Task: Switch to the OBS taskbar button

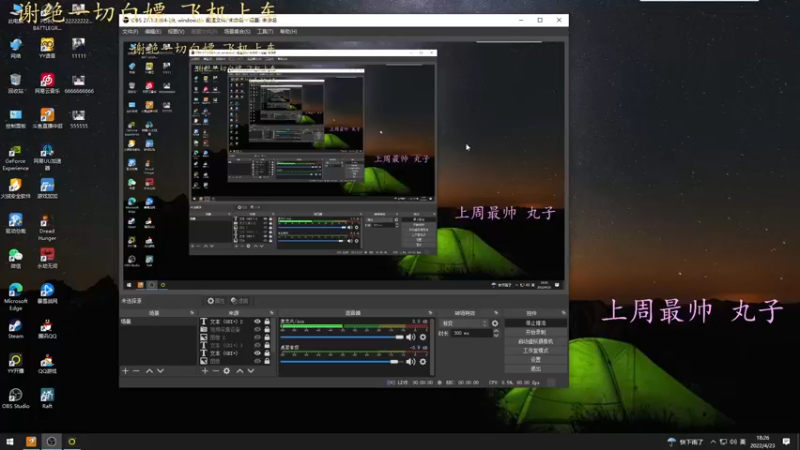Action: click(52, 442)
